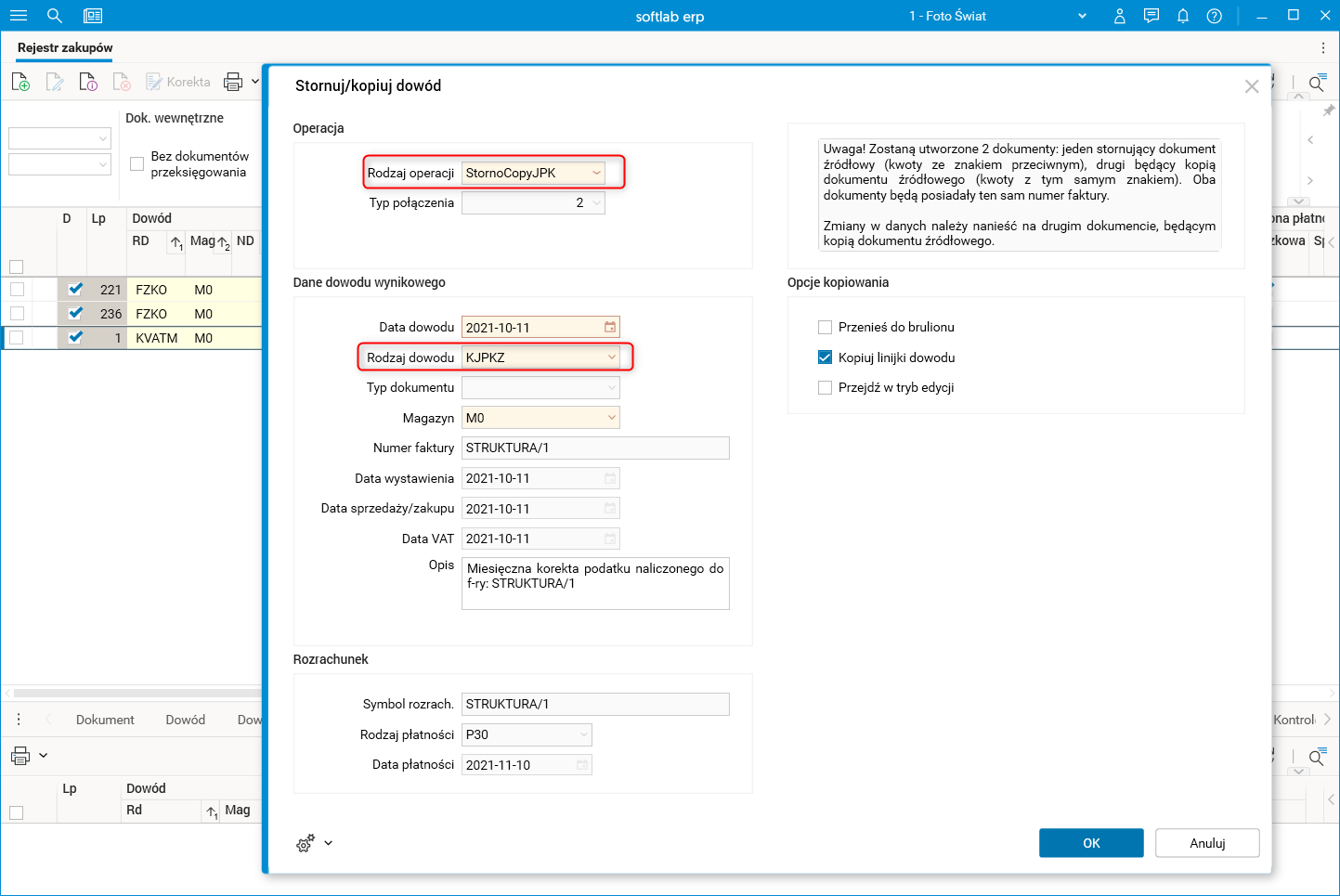
Task: Open user profile icon
Action: [x=1120, y=16]
